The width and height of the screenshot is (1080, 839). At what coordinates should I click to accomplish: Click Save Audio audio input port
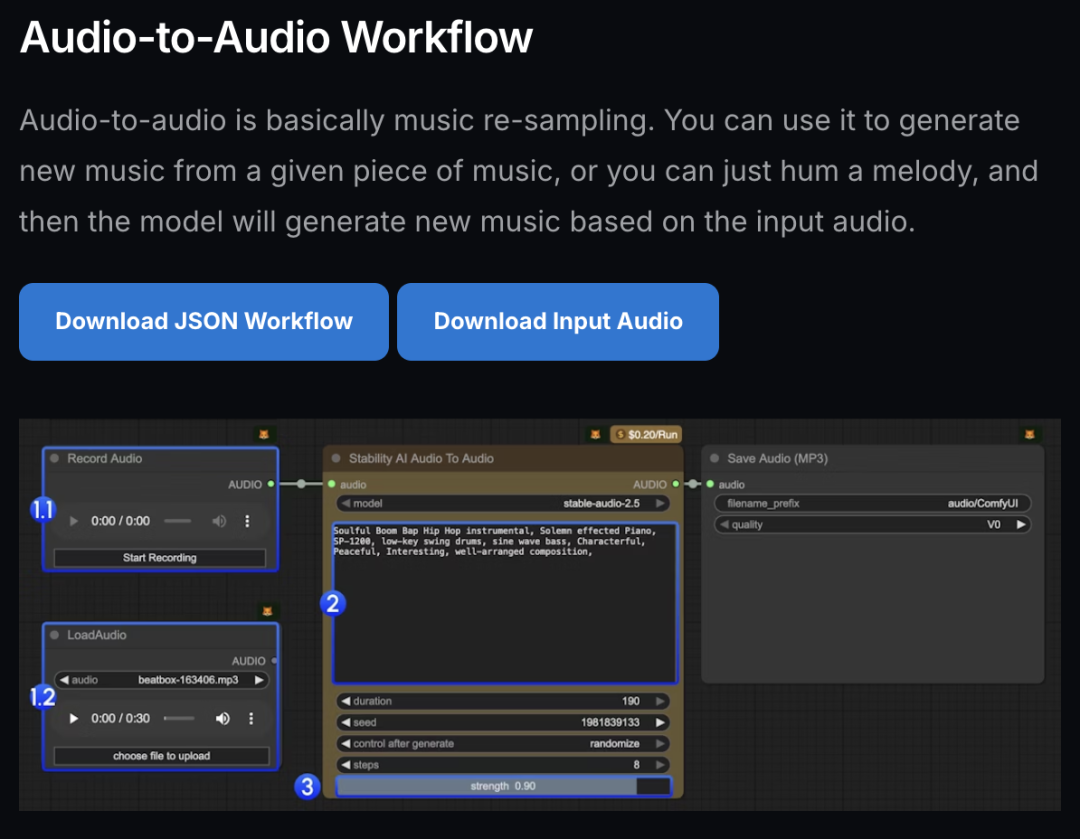tap(709, 484)
